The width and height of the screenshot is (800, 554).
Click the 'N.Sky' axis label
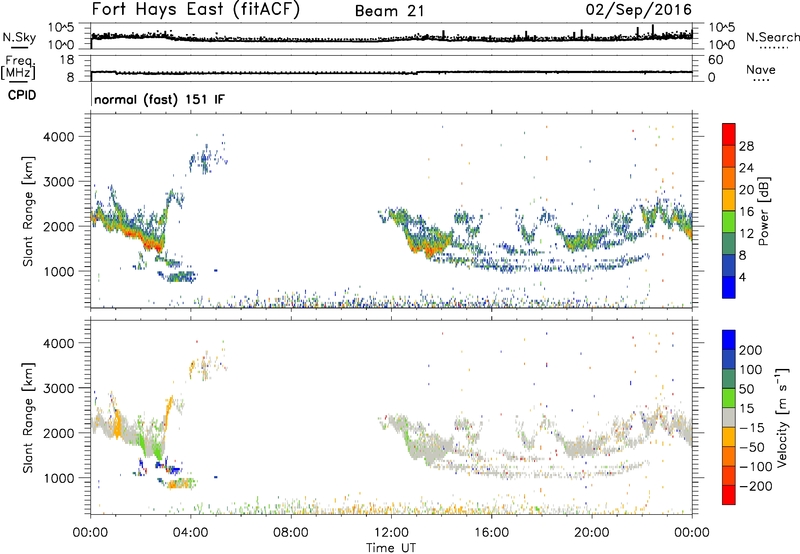[19, 37]
